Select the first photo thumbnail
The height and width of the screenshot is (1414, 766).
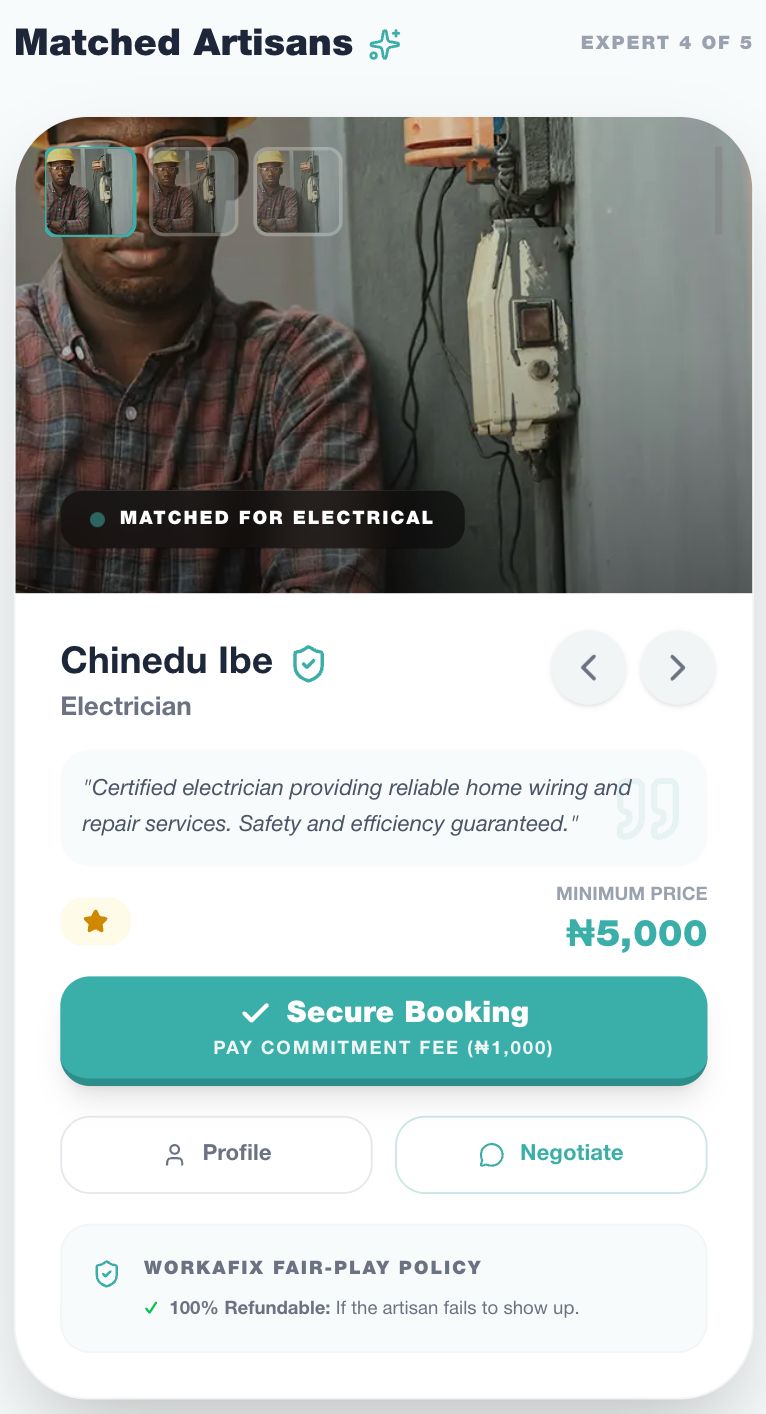(x=90, y=191)
